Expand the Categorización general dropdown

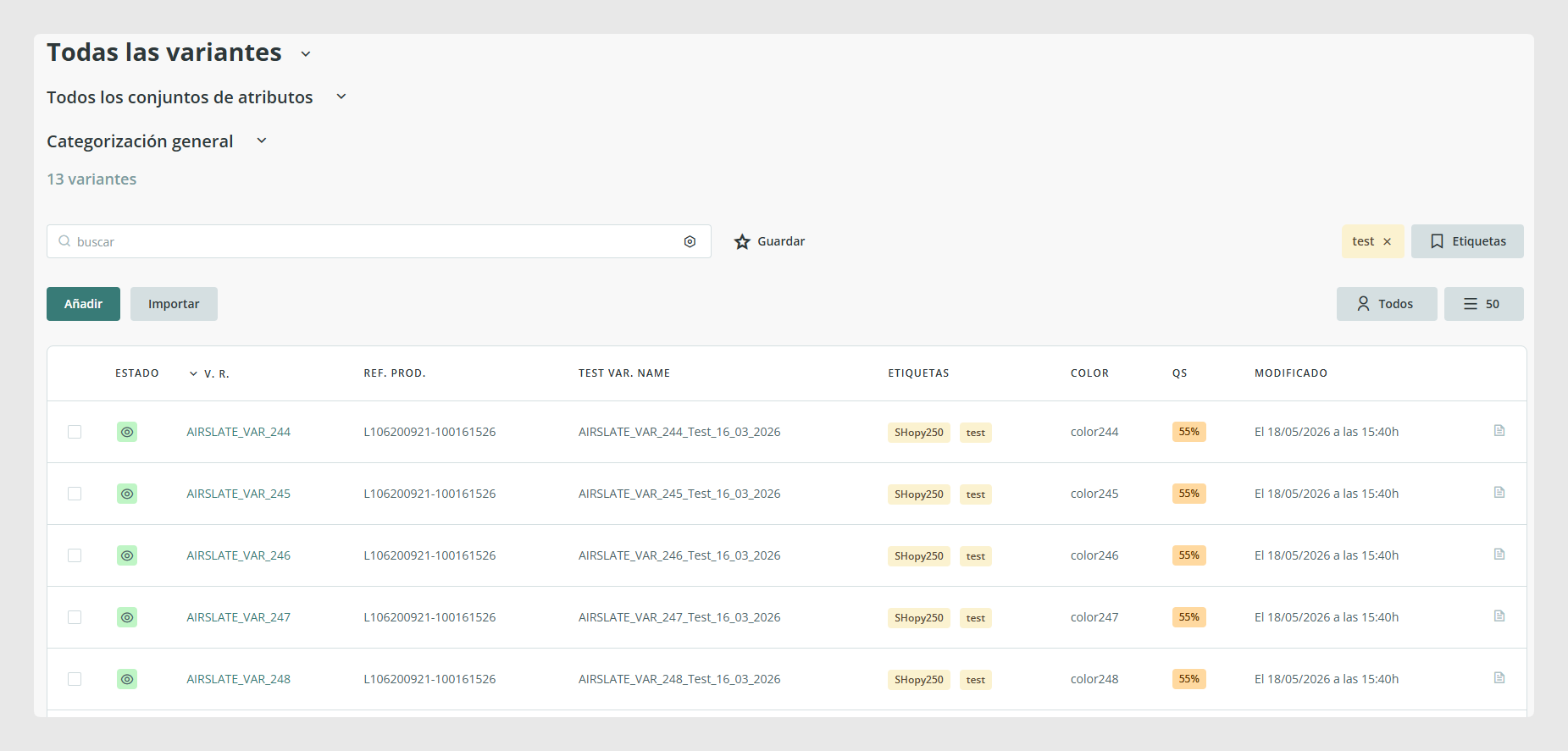click(x=262, y=141)
